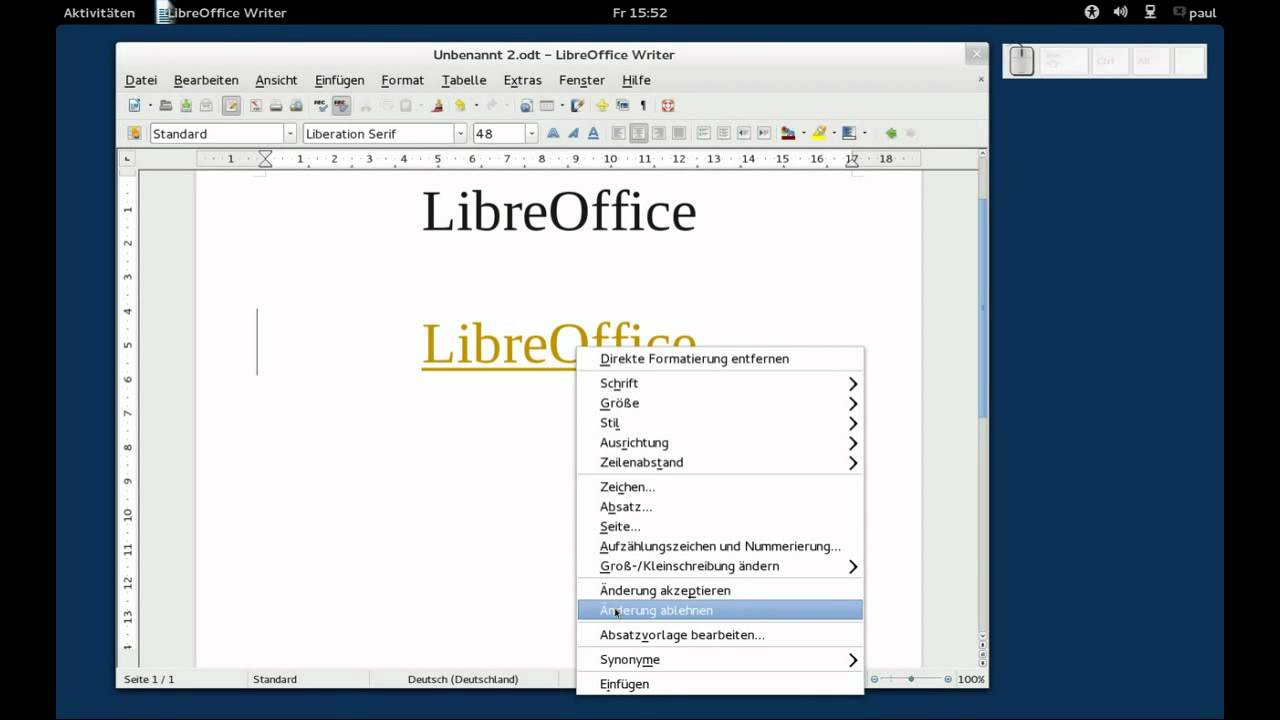Screen dimensions: 1280x720
Task: Click the Open file folder icon
Action: tap(165, 105)
